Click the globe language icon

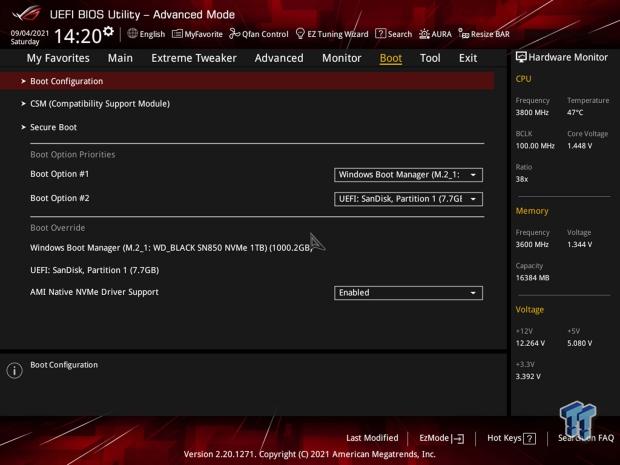[132, 34]
